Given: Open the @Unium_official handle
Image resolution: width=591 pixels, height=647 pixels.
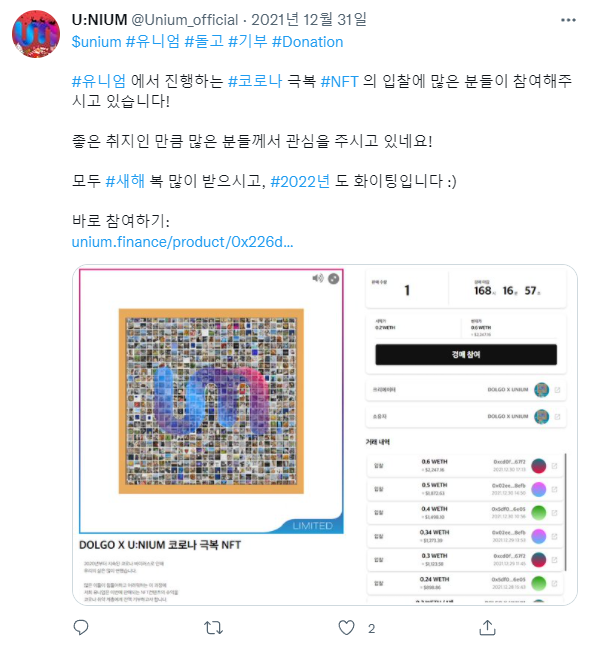Looking at the screenshot, I should click(184, 20).
